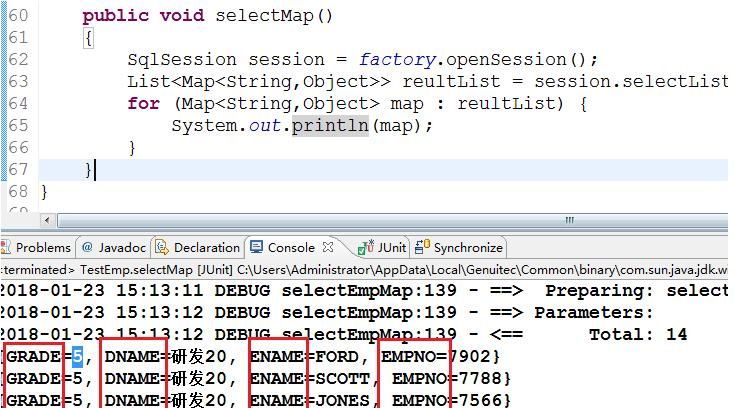Click the selected 5 in first GRADE row

[76, 356]
